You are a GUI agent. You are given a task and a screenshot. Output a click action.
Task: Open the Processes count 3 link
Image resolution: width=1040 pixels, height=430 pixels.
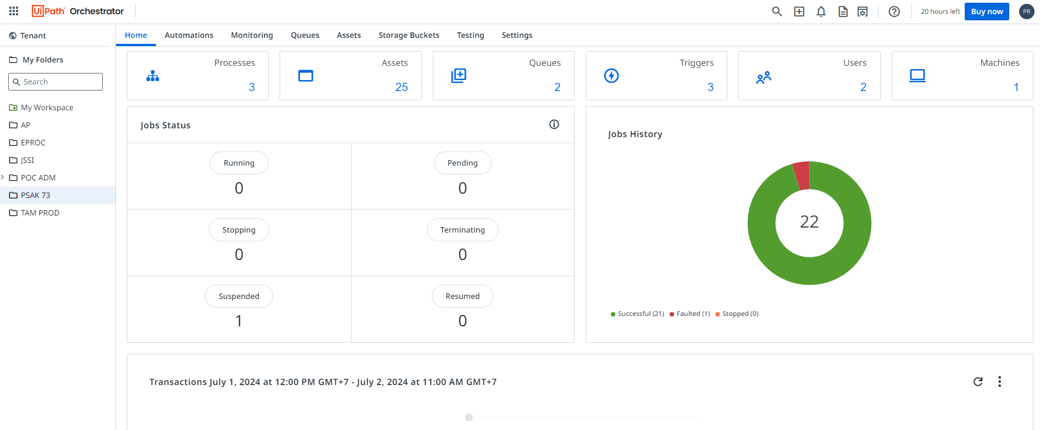pos(251,87)
